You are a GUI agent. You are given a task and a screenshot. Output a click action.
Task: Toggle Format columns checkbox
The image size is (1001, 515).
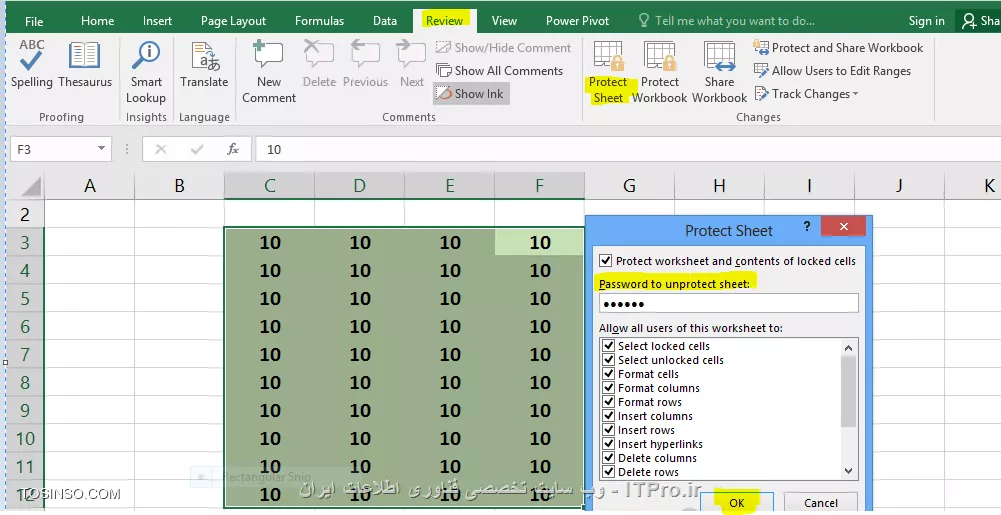coord(608,387)
